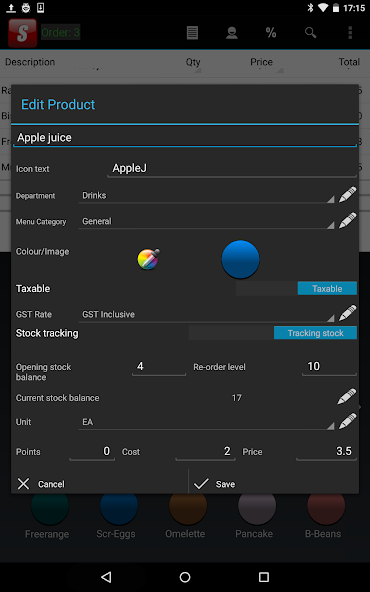
Task: Edit GST Rate with the pencil icon
Action: tap(347, 313)
